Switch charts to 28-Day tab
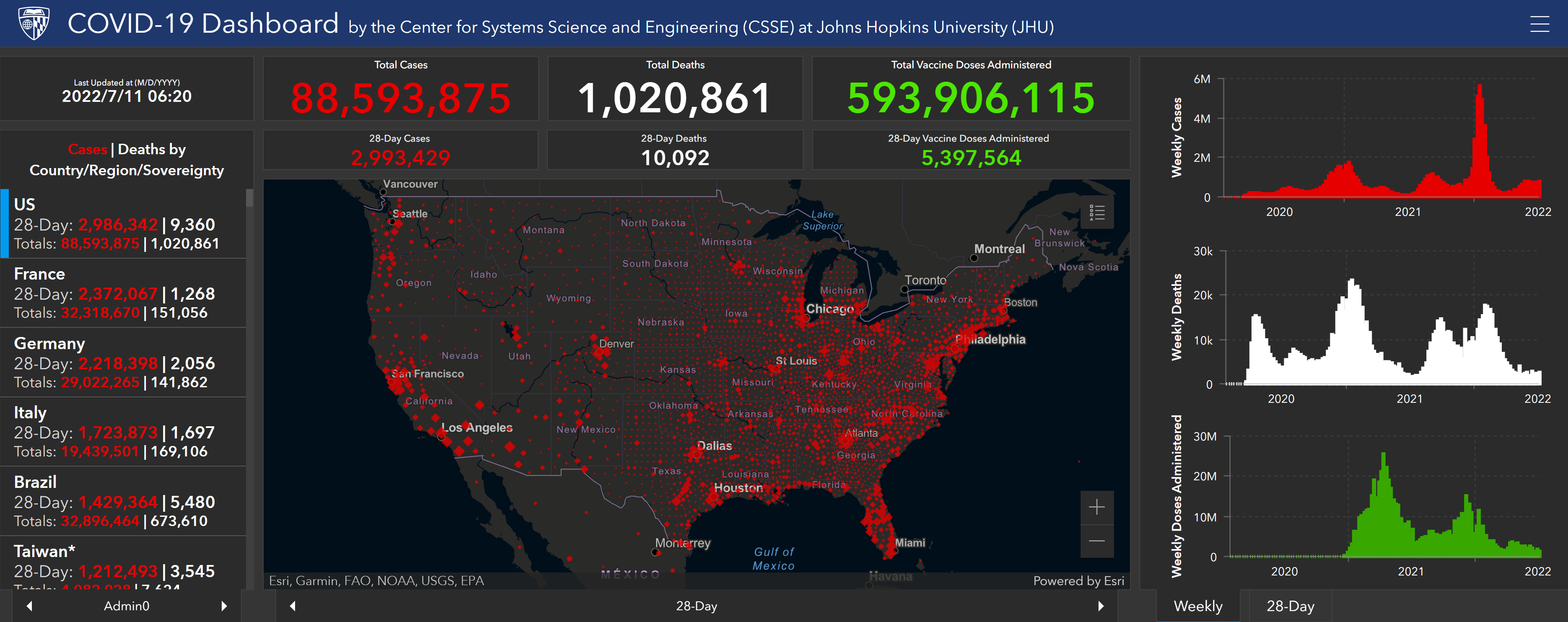The width and height of the screenshot is (1568, 622). click(x=1290, y=606)
